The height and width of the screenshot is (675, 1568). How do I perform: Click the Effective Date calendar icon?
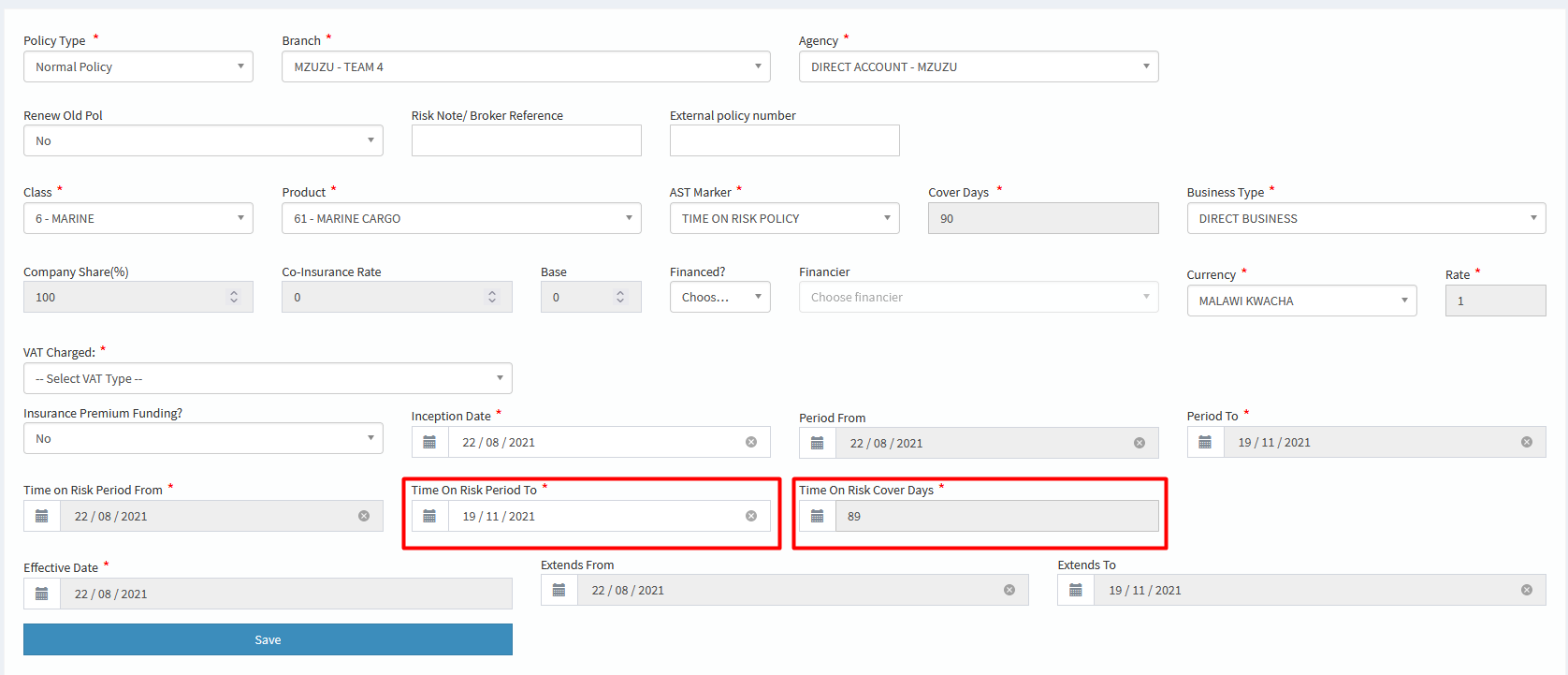pyautogui.click(x=42, y=594)
